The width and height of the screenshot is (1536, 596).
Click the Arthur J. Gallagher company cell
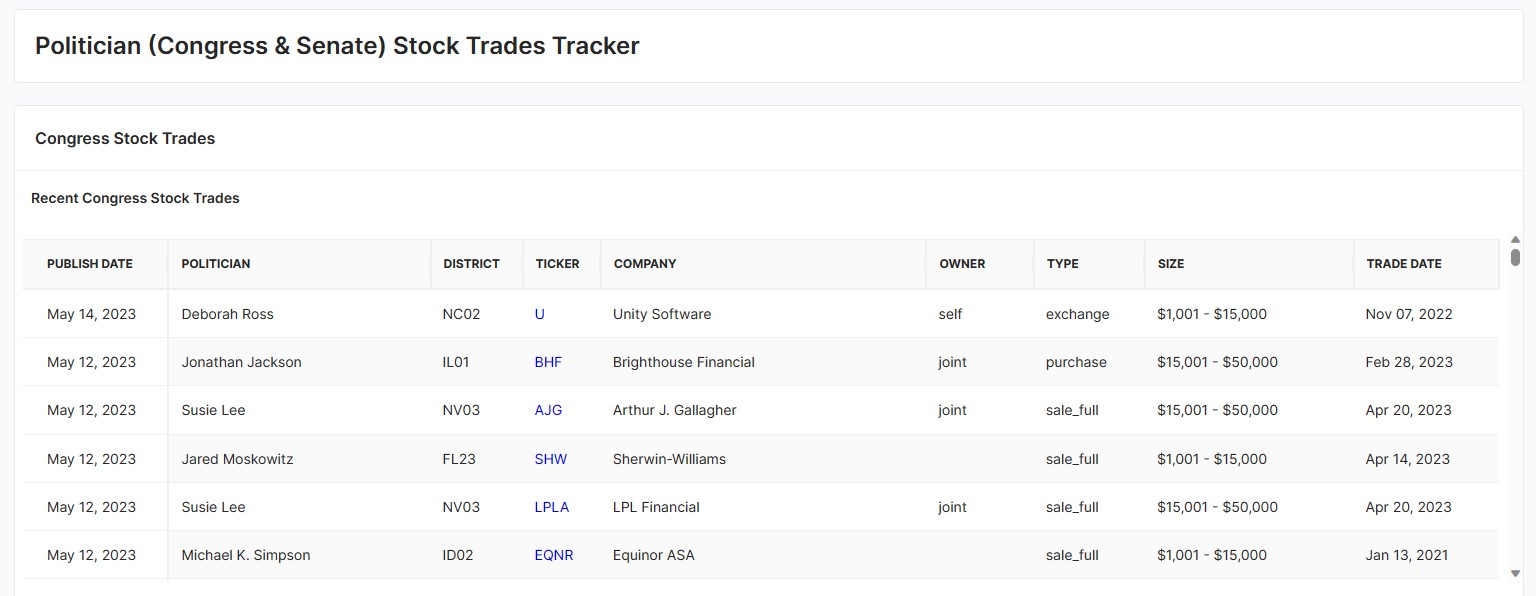click(x=763, y=410)
